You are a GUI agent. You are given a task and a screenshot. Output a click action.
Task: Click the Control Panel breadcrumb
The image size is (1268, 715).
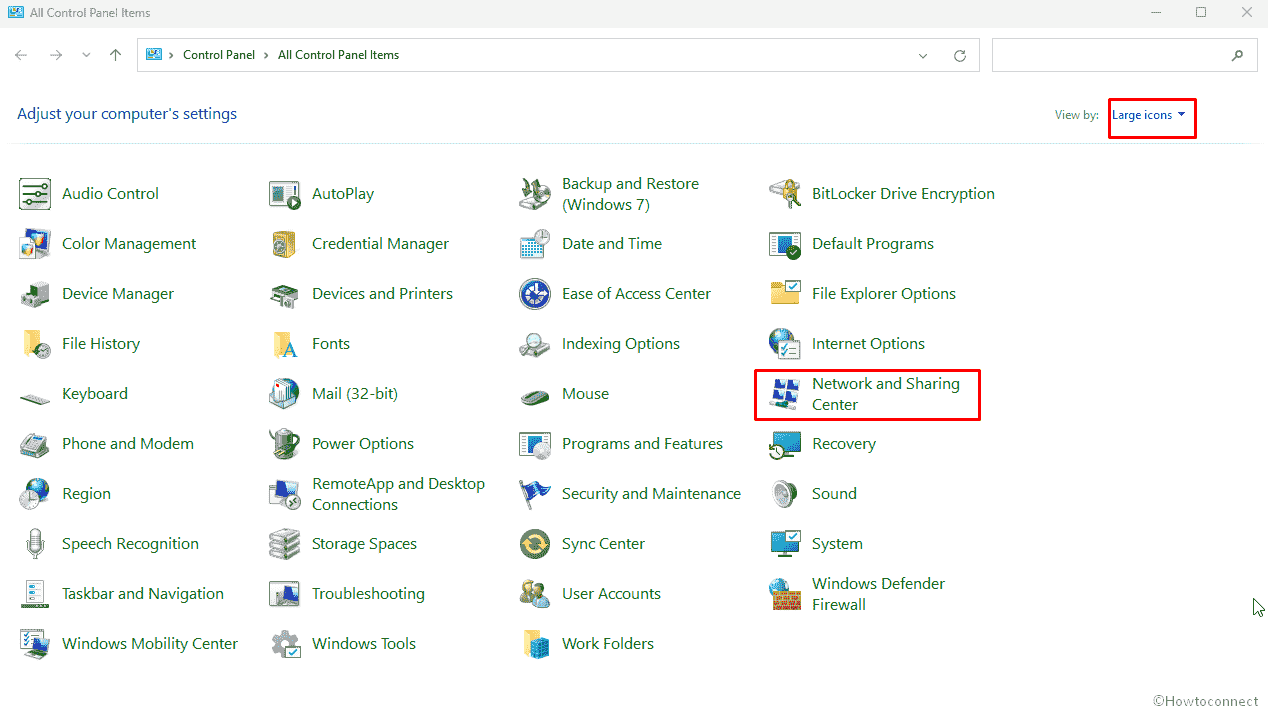pos(219,55)
